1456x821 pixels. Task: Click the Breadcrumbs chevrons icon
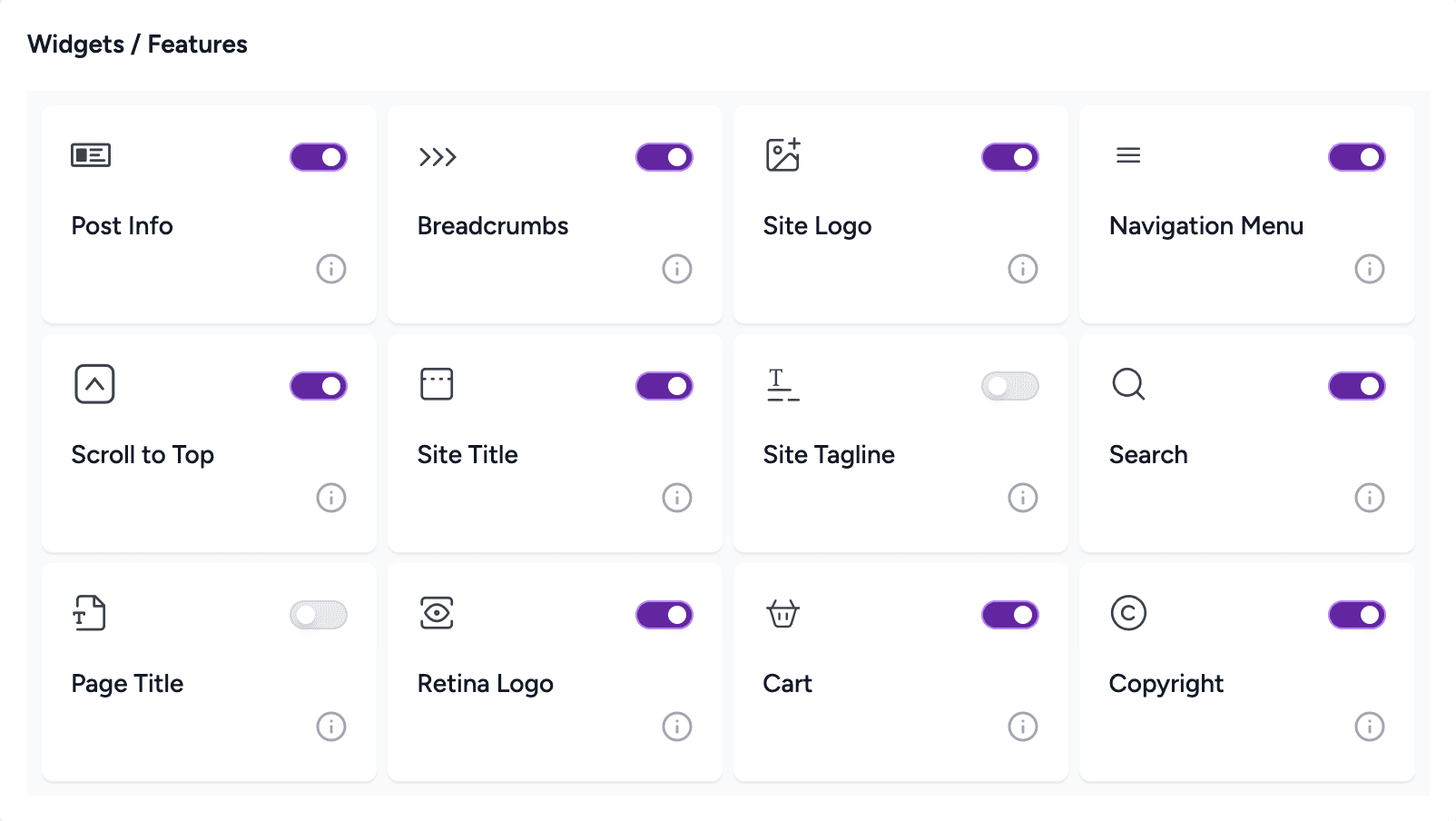[x=438, y=156]
